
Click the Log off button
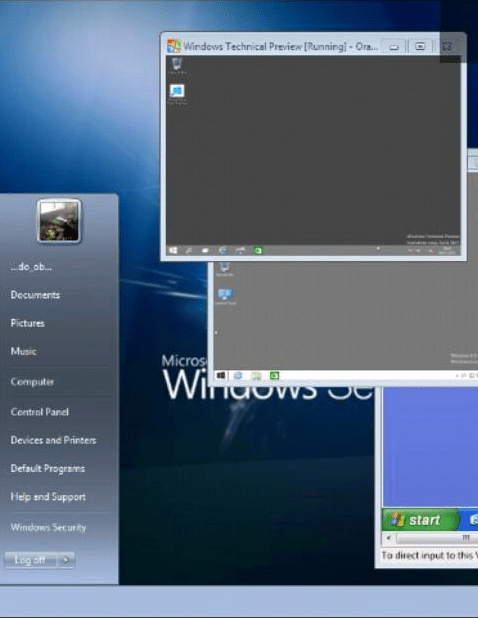(30, 560)
